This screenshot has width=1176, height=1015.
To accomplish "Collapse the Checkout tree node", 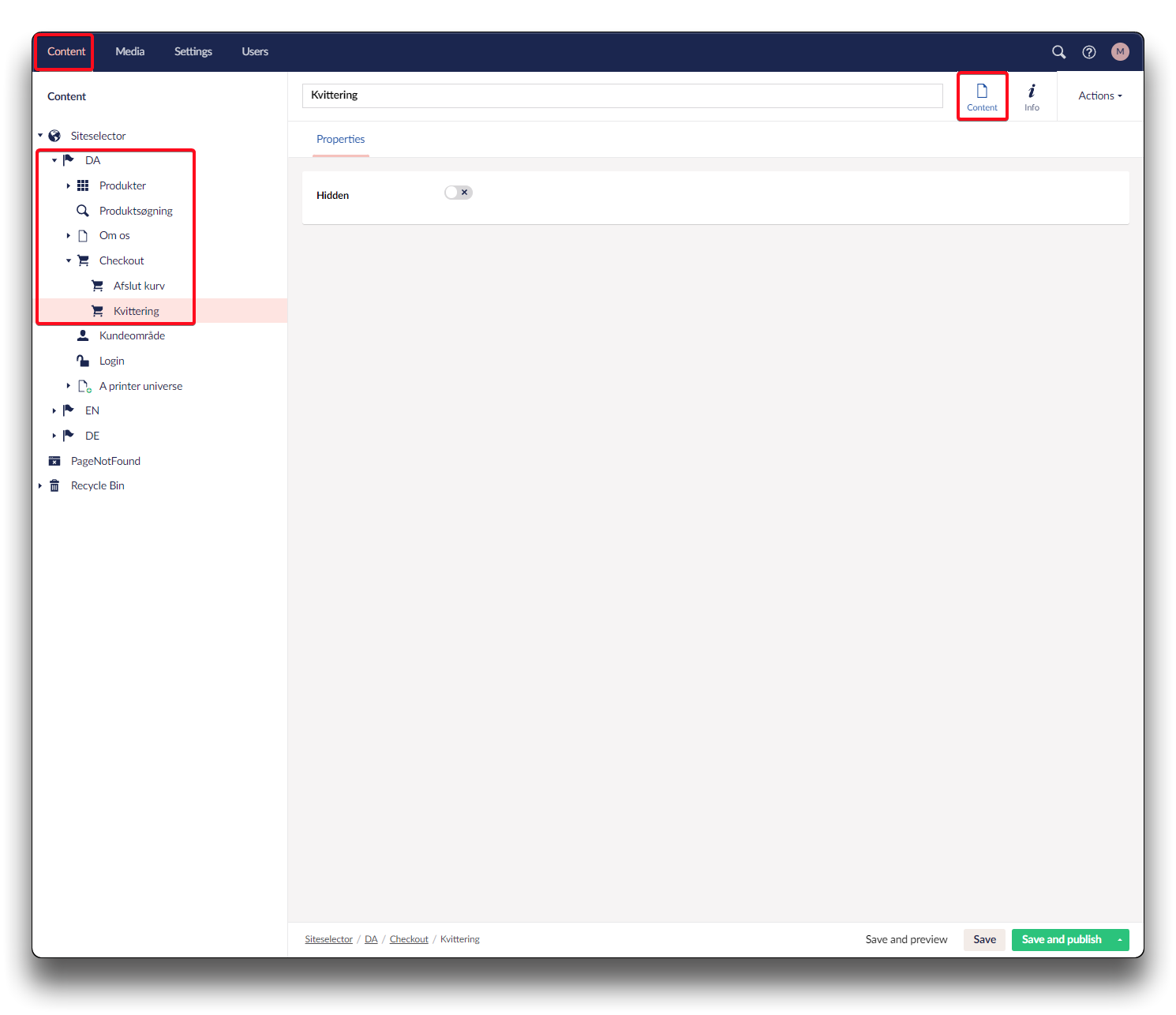I will (x=69, y=261).
